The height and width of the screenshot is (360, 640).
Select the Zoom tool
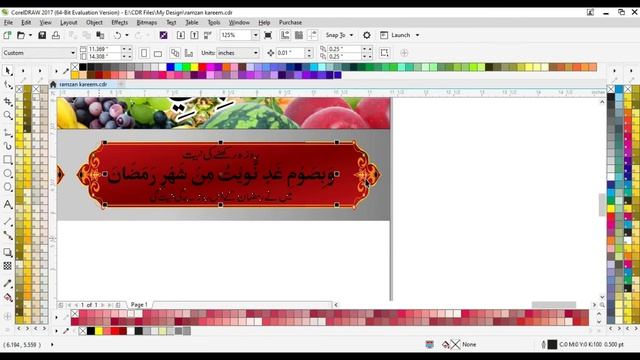(8, 116)
